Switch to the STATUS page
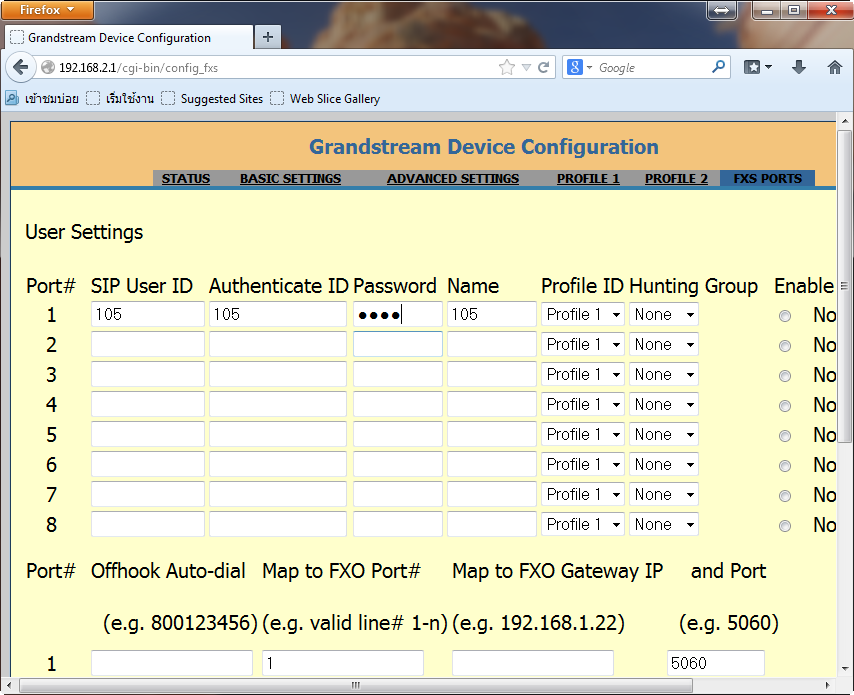 point(186,179)
